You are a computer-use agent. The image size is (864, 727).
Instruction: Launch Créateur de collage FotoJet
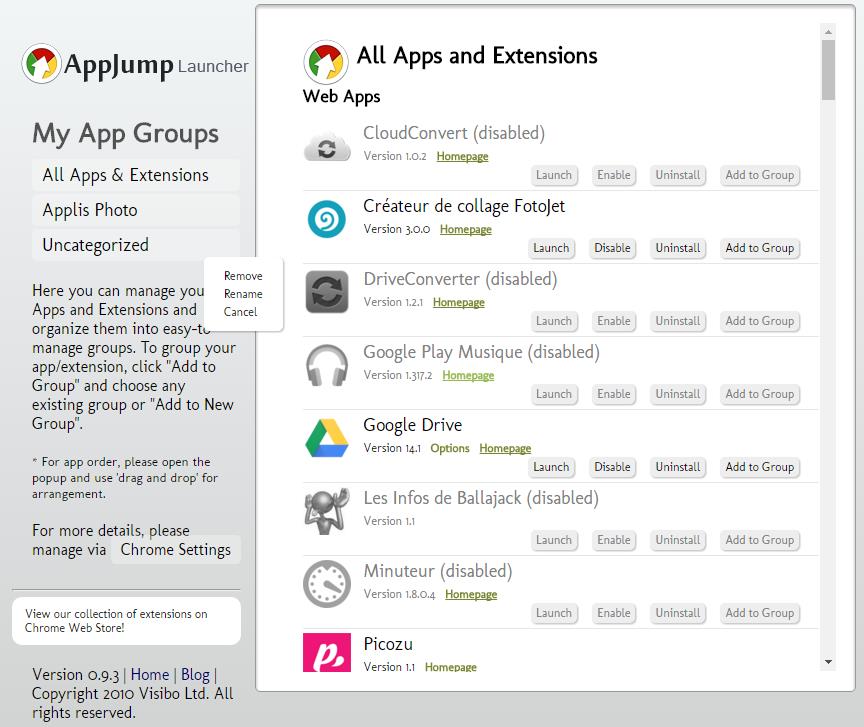(x=551, y=248)
